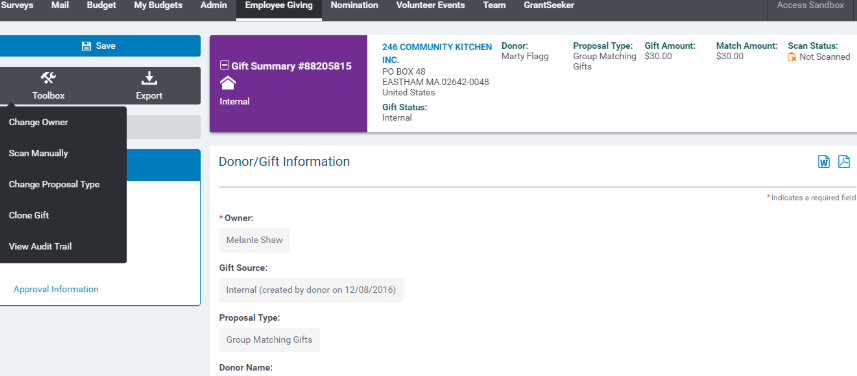This screenshot has height=376, width=857.
Task: Go to the My Budgets tab
Action: (x=158, y=5)
